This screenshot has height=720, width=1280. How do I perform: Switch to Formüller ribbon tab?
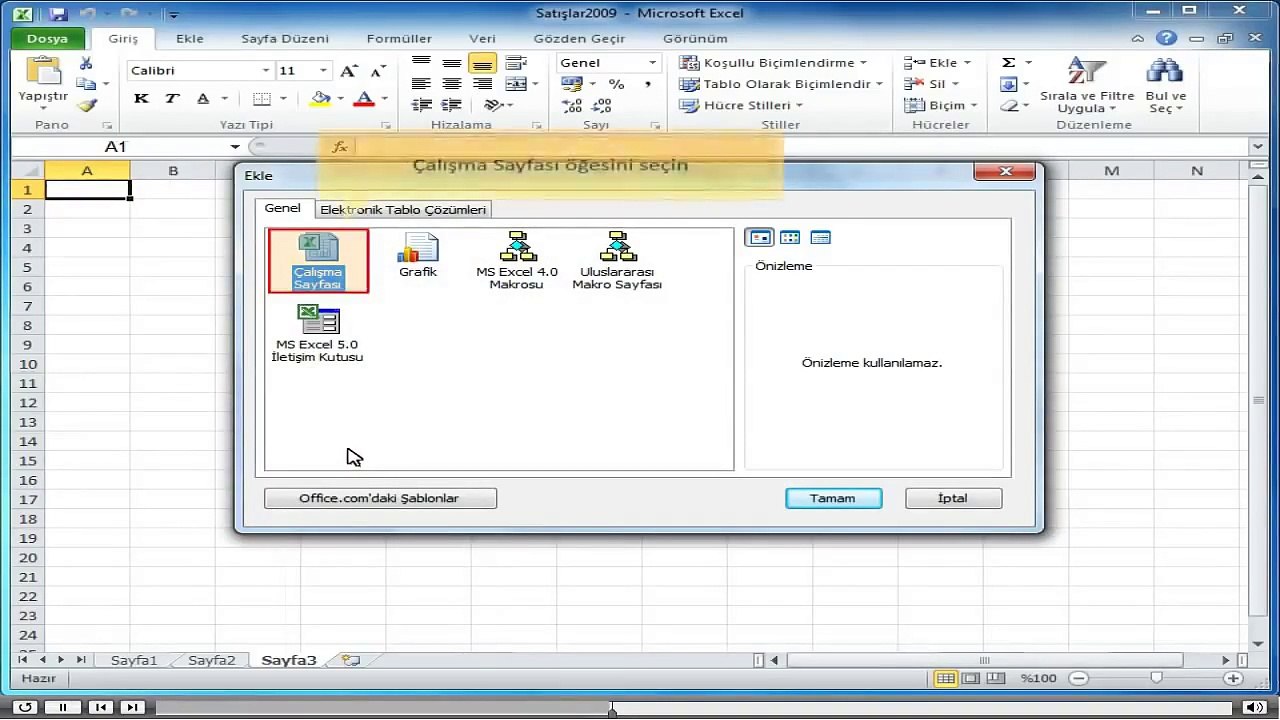click(x=399, y=39)
